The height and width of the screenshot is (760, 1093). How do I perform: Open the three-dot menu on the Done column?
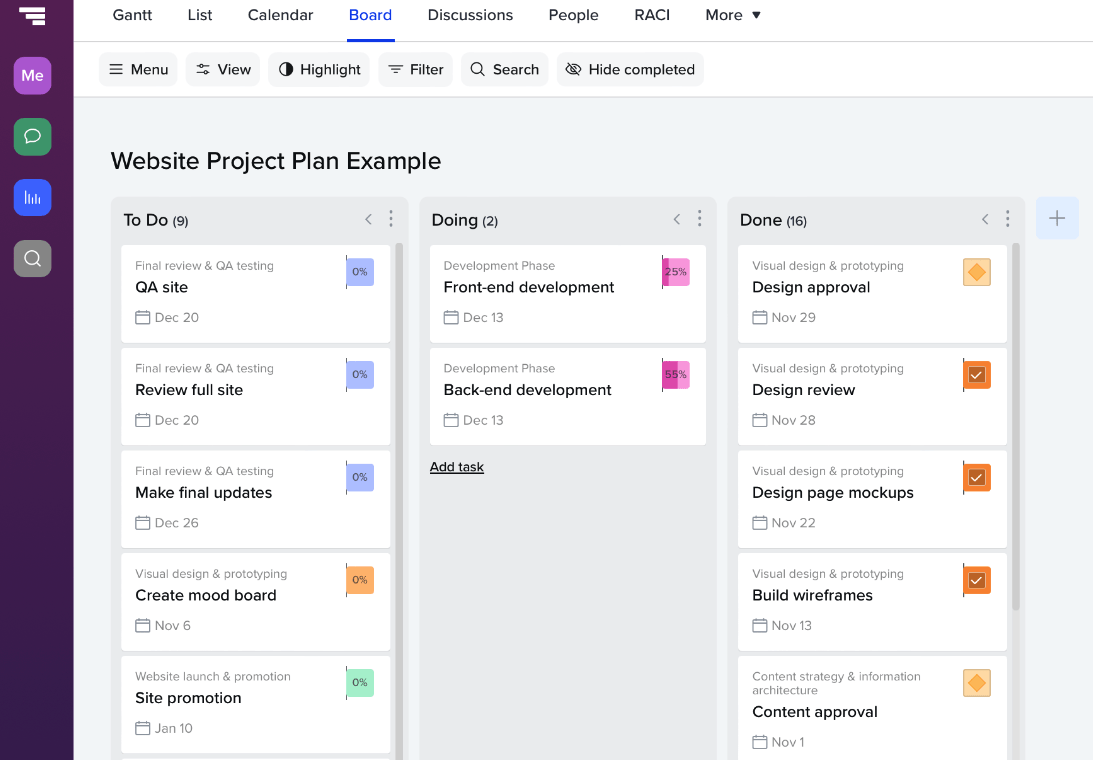pyautogui.click(x=1007, y=218)
